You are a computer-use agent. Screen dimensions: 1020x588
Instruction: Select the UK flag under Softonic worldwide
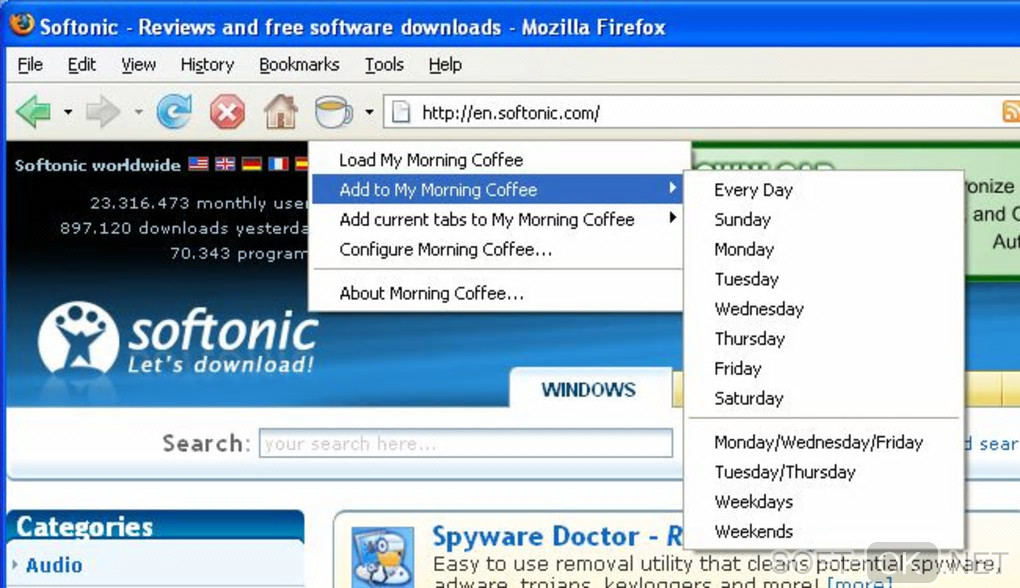[225, 163]
